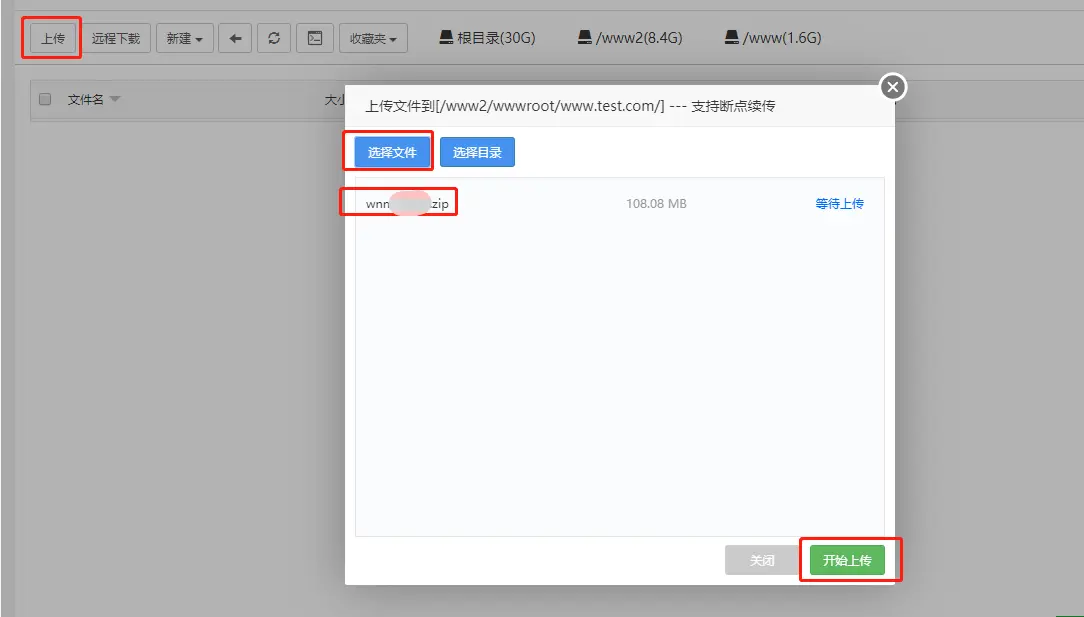Click the 远程下载 button

click(x=116, y=39)
